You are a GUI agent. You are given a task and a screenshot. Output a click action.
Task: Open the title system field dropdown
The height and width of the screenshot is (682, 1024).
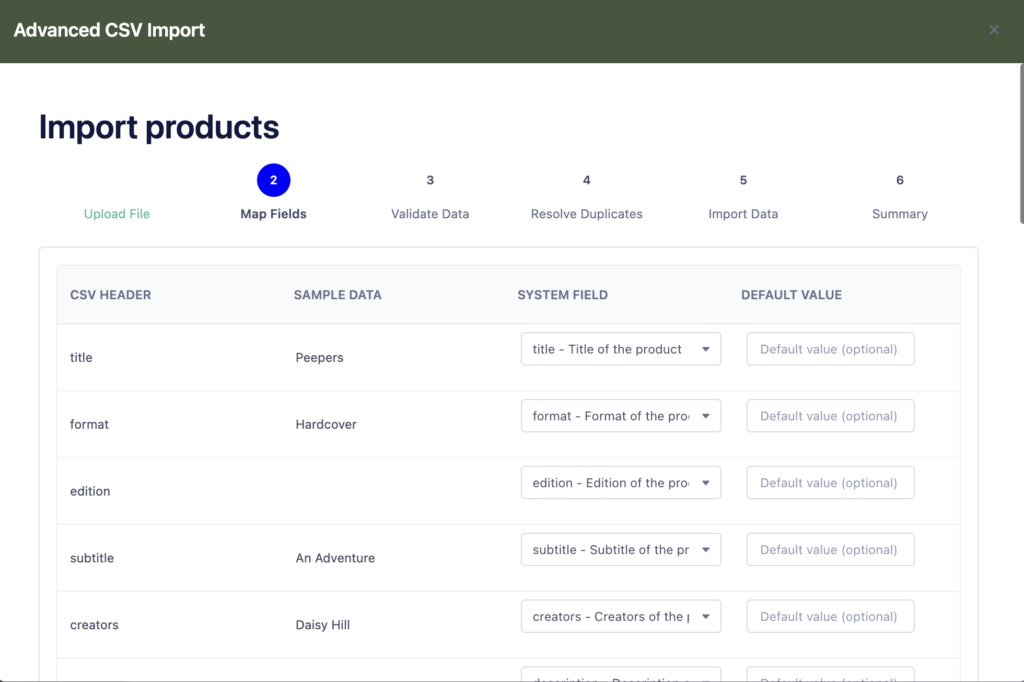coord(620,349)
